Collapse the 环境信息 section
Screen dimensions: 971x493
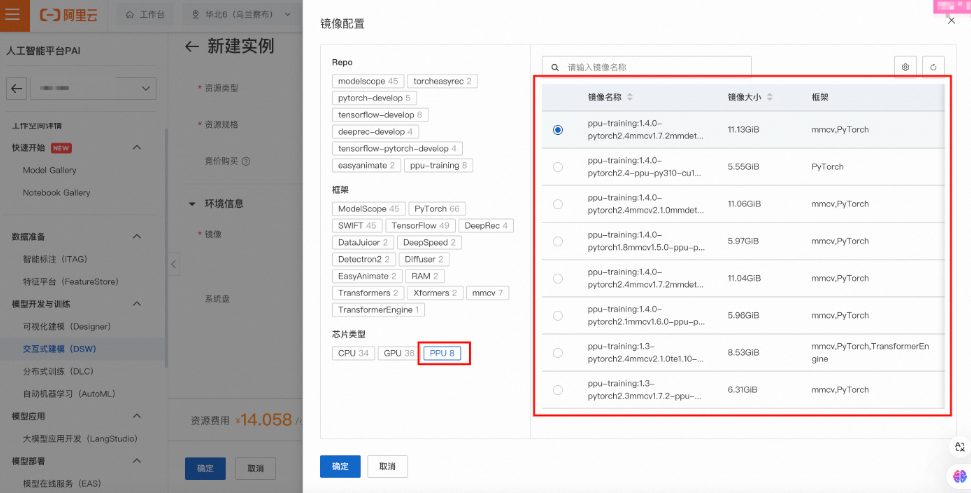tap(192, 204)
